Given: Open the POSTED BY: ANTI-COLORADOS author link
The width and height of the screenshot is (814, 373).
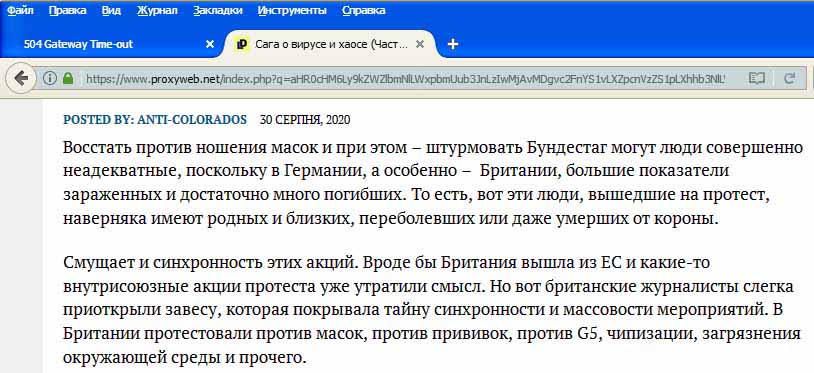Looking at the screenshot, I should (x=155, y=120).
